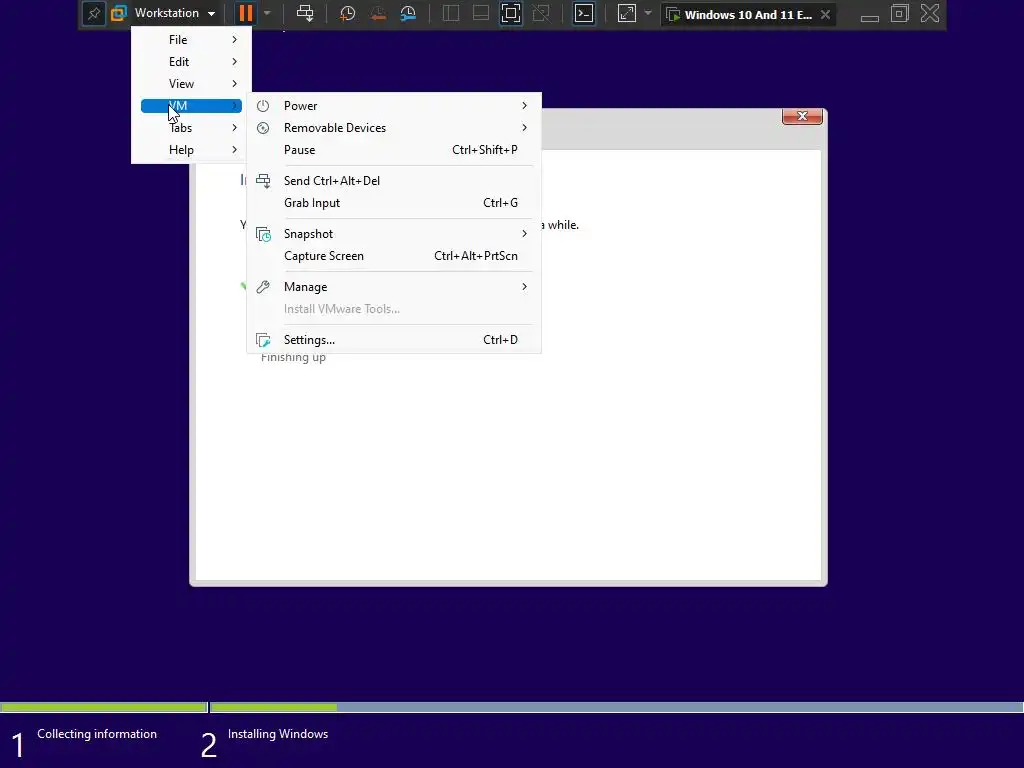Open the Help submenu

(x=191, y=150)
